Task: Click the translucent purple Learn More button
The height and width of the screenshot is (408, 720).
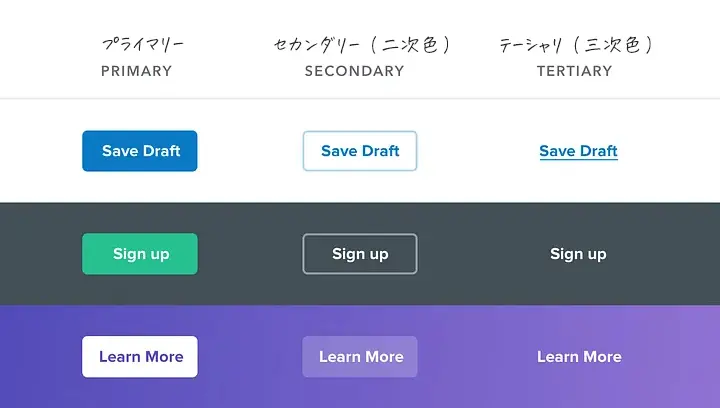Action: [360, 357]
